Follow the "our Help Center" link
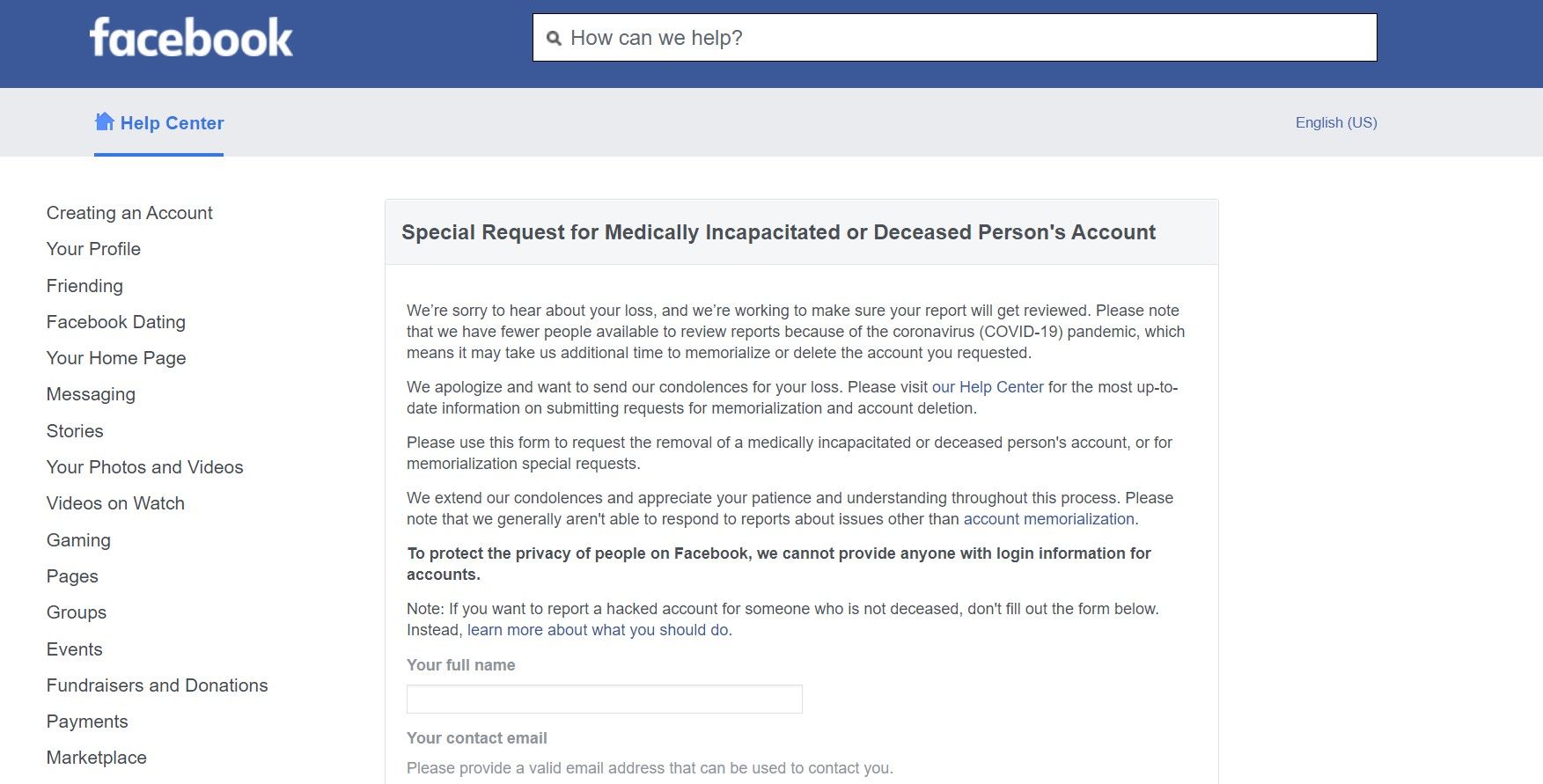Screen dimensions: 1543x784 (988, 387)
